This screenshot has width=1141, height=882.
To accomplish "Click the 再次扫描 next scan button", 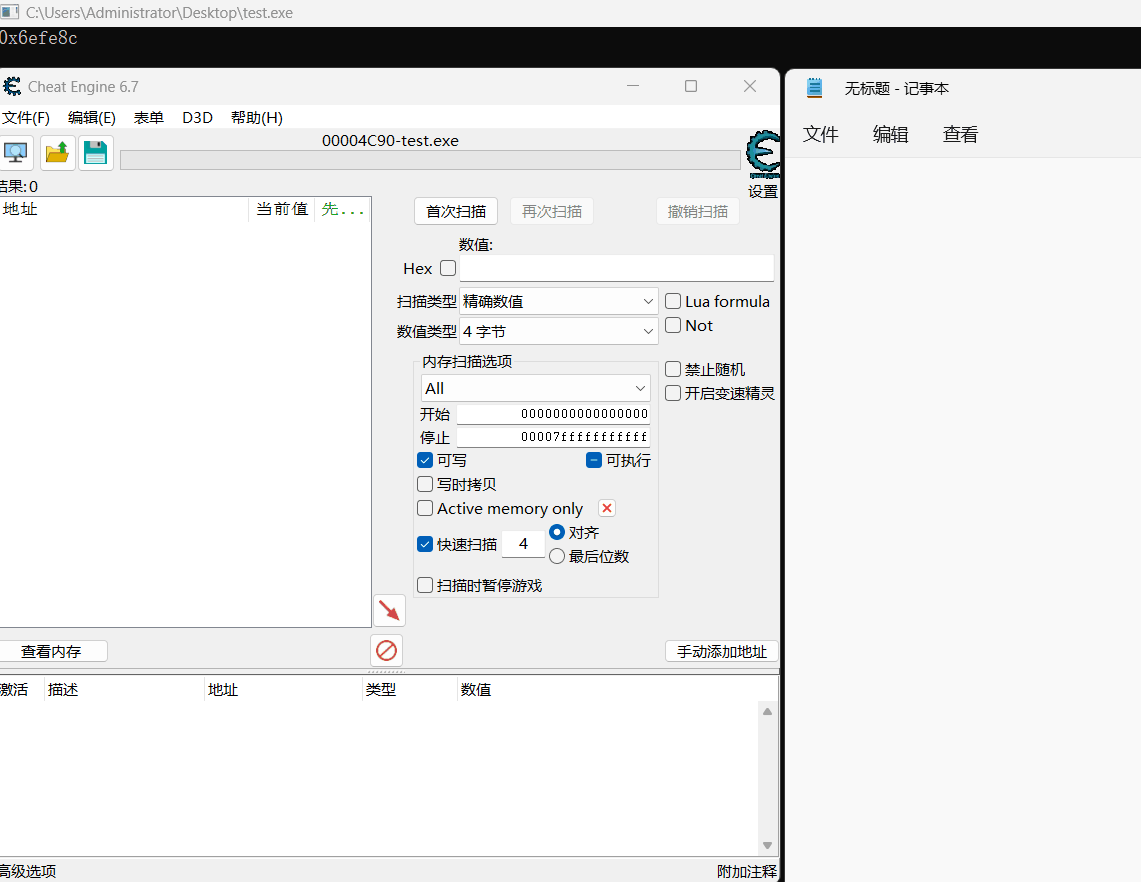I will (x=552, y=211).
